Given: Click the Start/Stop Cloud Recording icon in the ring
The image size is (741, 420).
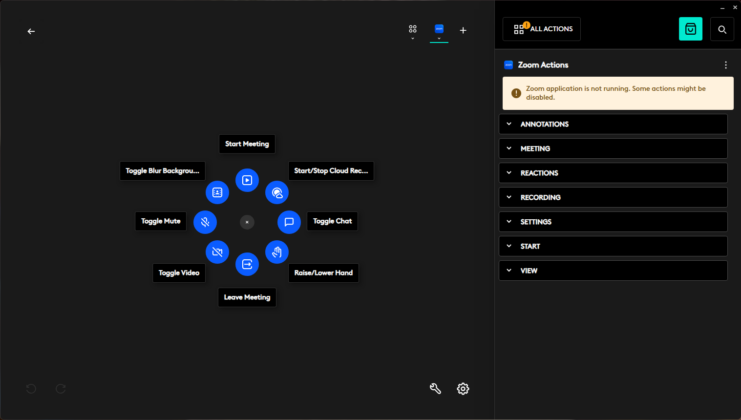Looking at the screenshot, I should (x=277, y=192).
